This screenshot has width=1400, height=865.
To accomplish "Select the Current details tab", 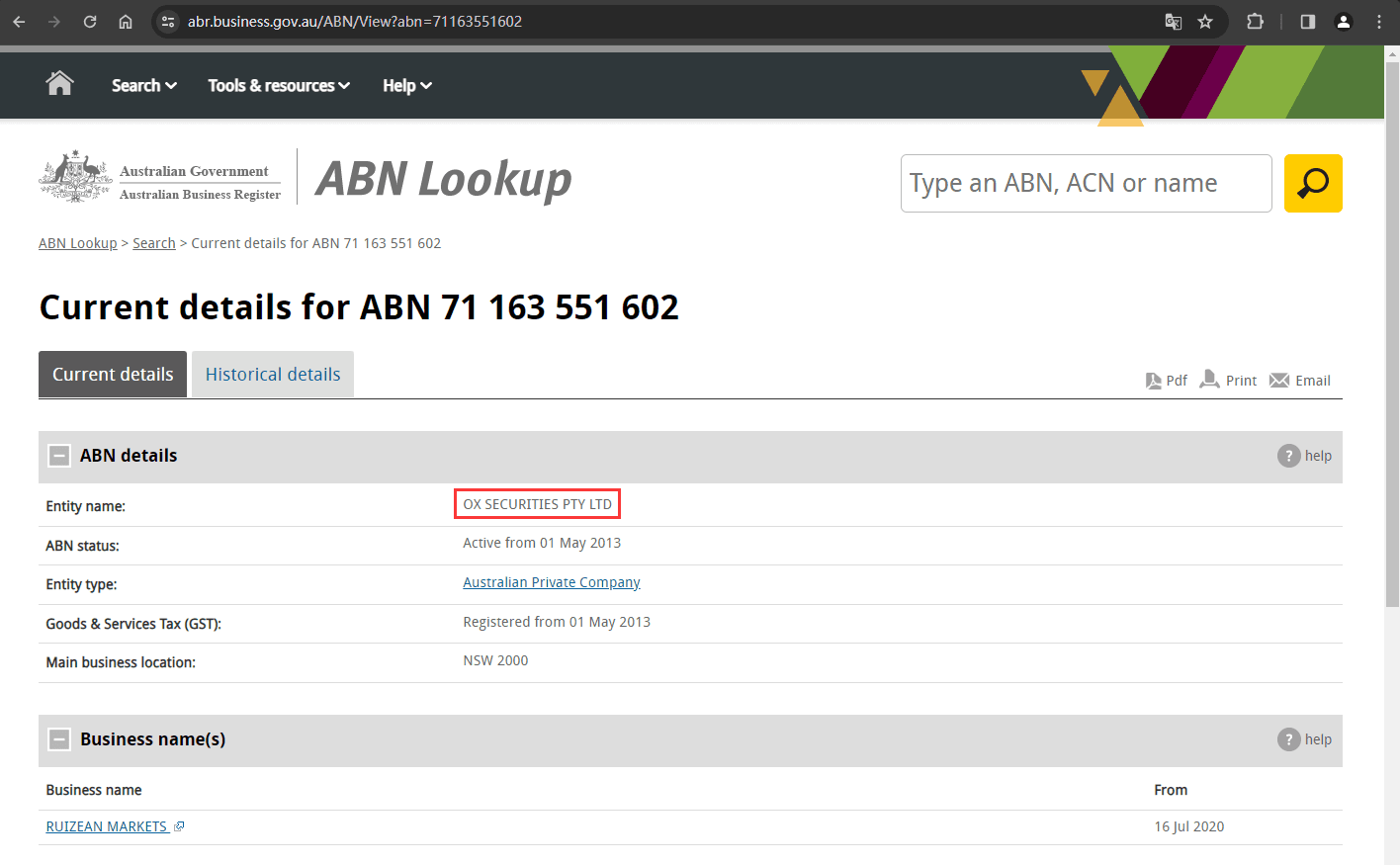I will pyautogui.click(x=113, y=375).
